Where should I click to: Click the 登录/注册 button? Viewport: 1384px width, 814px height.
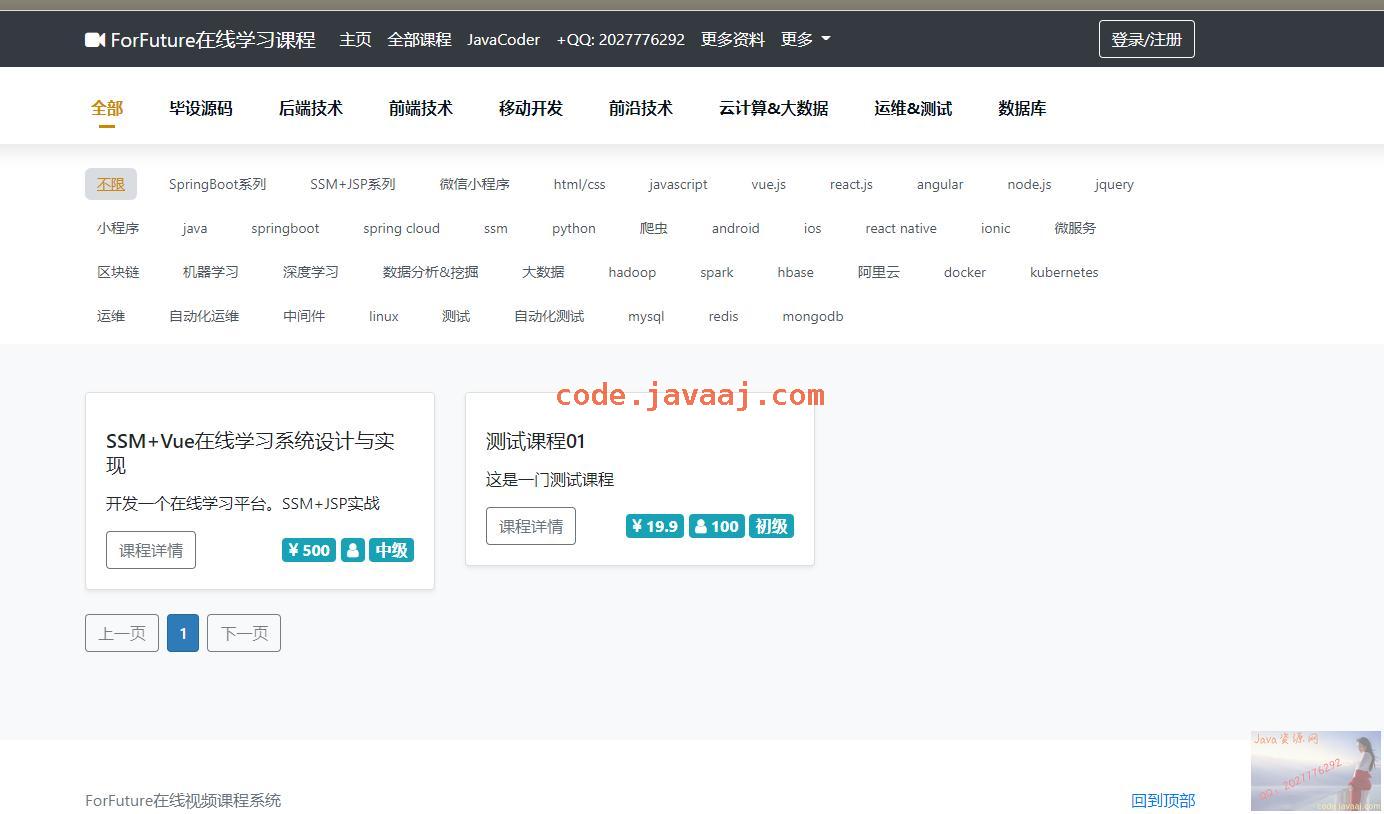(1146, 39)
